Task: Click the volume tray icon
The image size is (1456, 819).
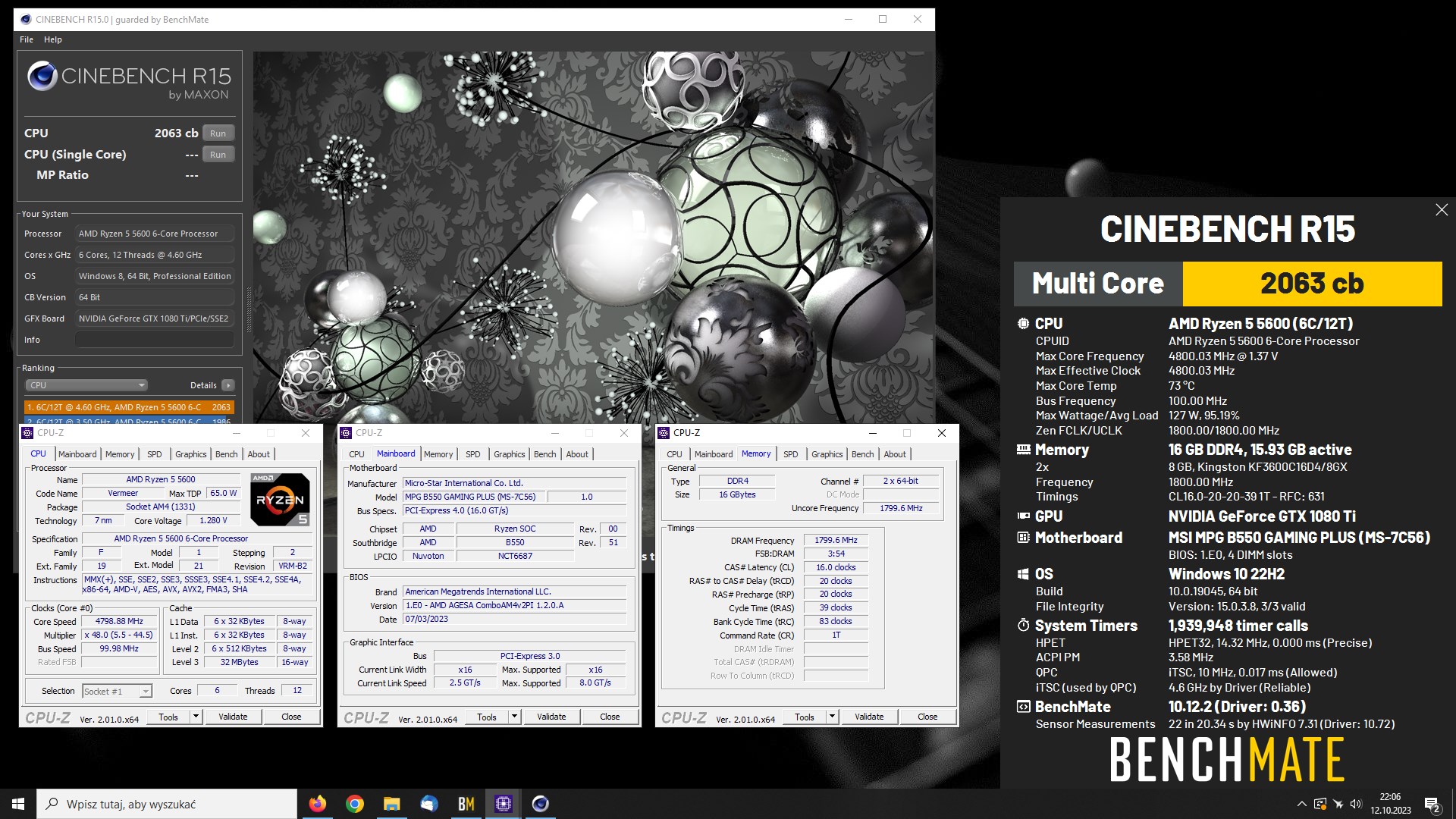Action: 1356,804
